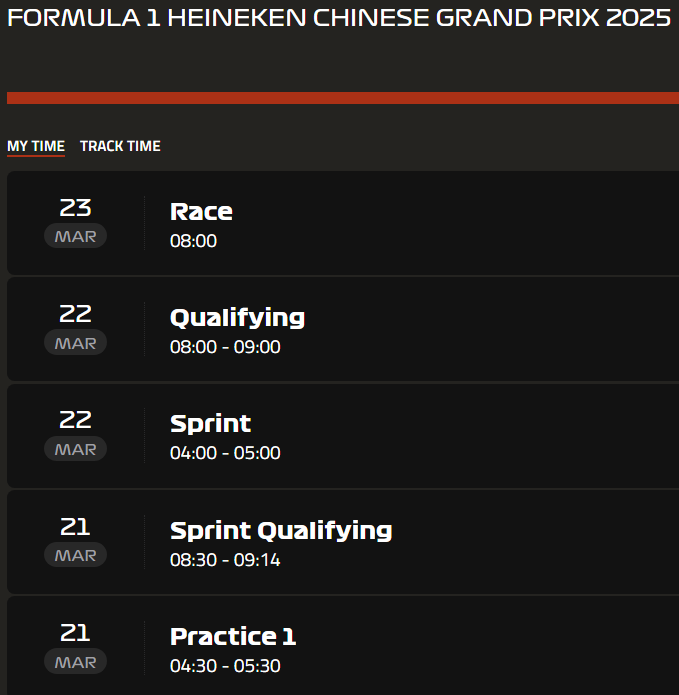Open the Race session row
The width and height of the screenshot is (679, 695).
(343, 223)
